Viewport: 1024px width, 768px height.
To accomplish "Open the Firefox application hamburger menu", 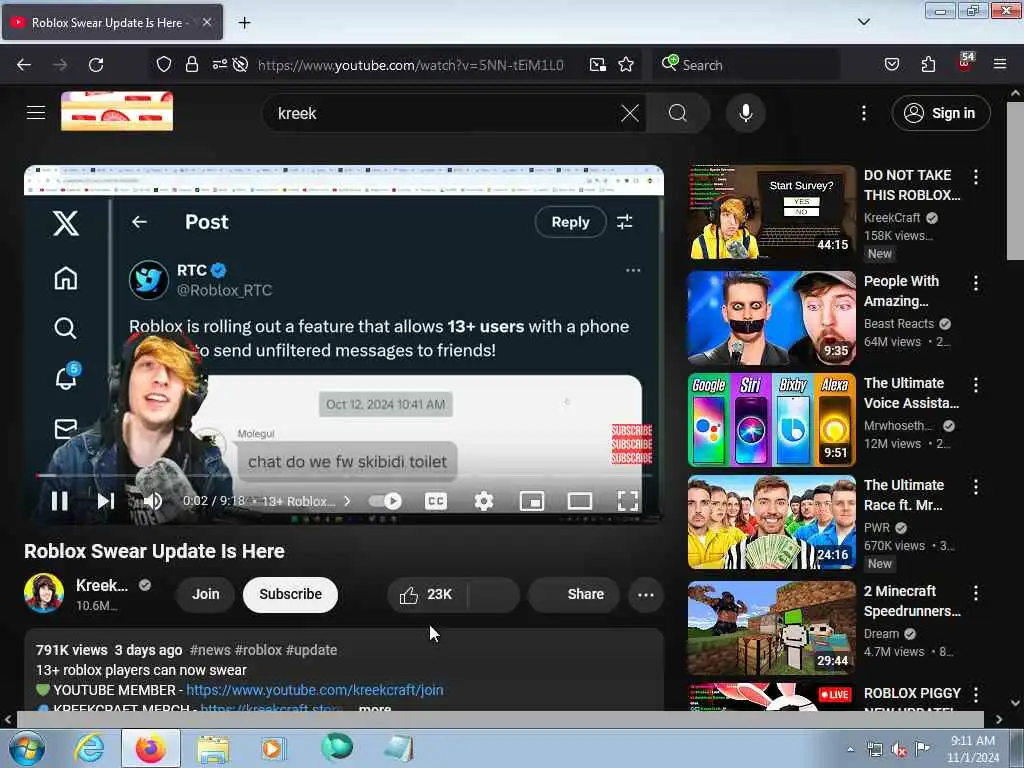I will click(x=1000, y=65).
